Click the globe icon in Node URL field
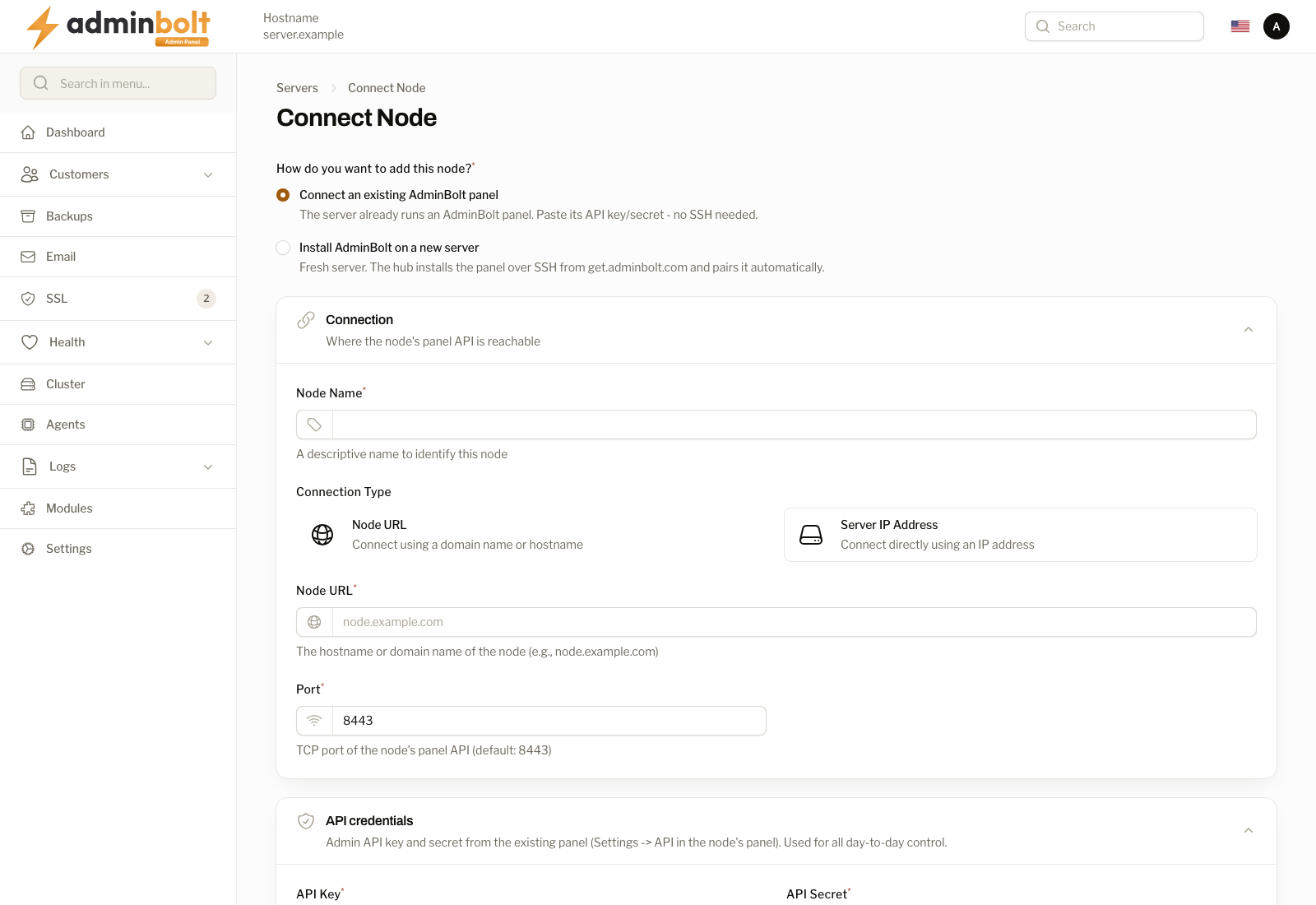Screen dimensions: 1316x905 point(314,622)
